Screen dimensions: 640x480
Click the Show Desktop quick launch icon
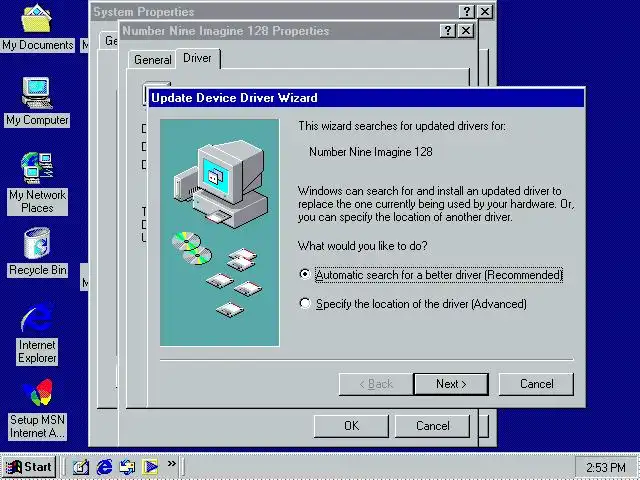[x=80, y=467]
